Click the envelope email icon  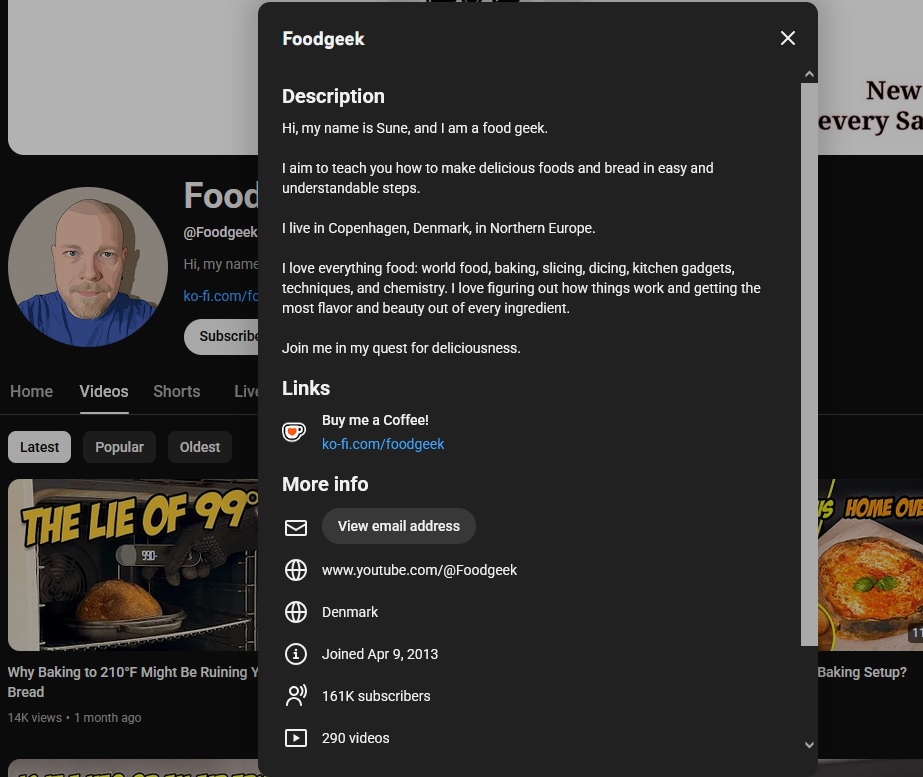(296, 527)
